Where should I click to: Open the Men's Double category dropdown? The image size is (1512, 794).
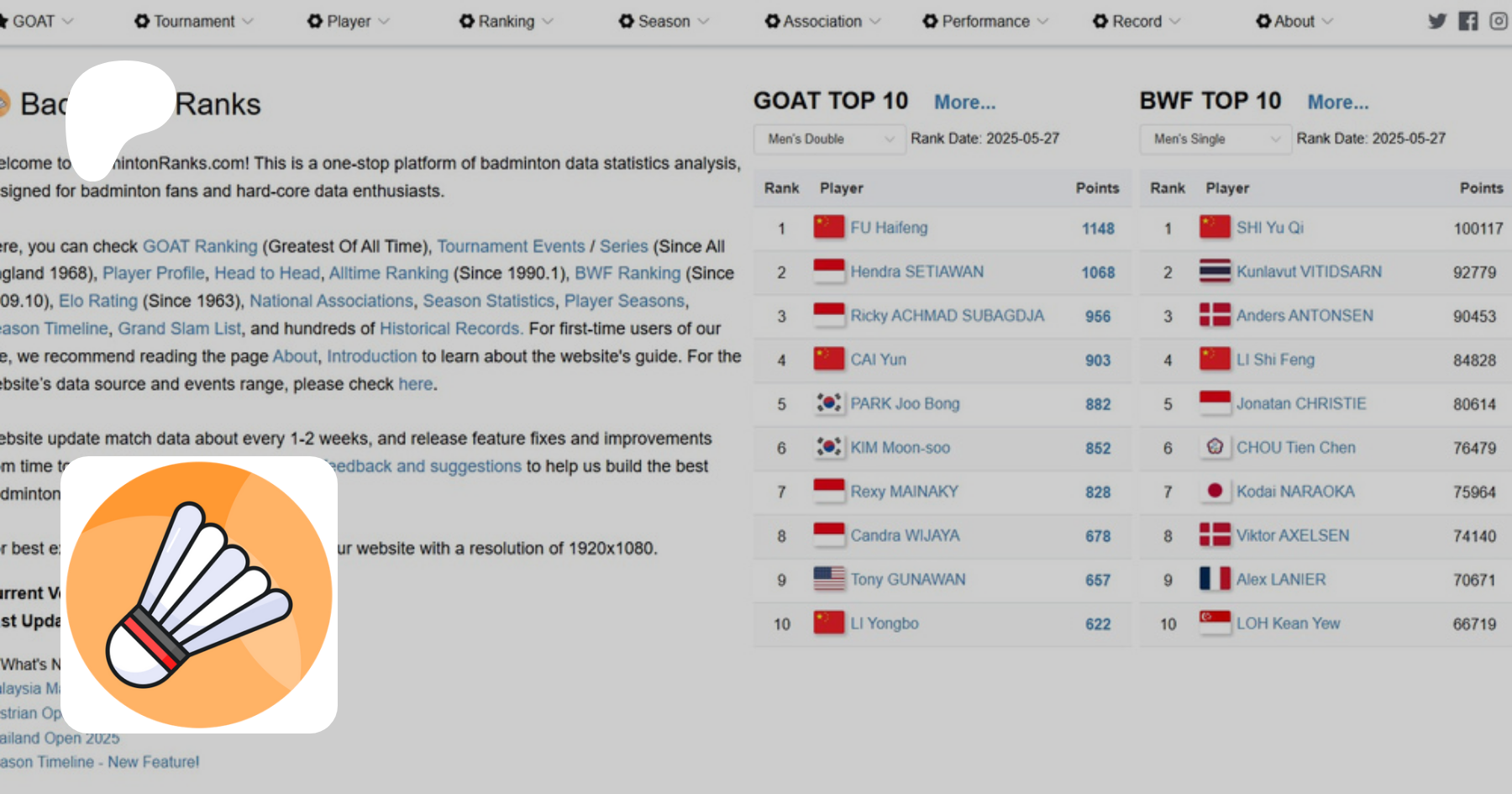(829, 139)
